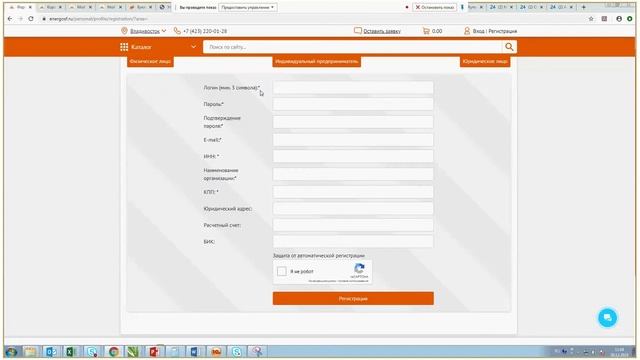Click the 'Остановить показ' button
Viewport: 640px width, 360px height.
434,7
